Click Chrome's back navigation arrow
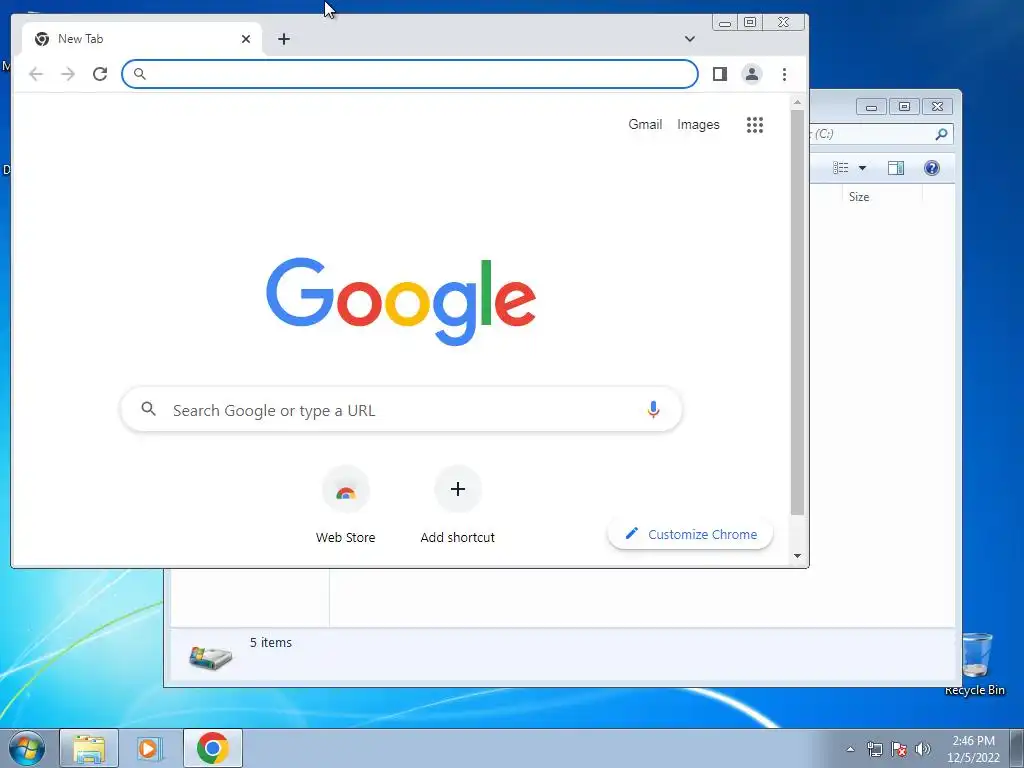Image resolution: width=1024 pixels, height=768 pixels. 36,74
